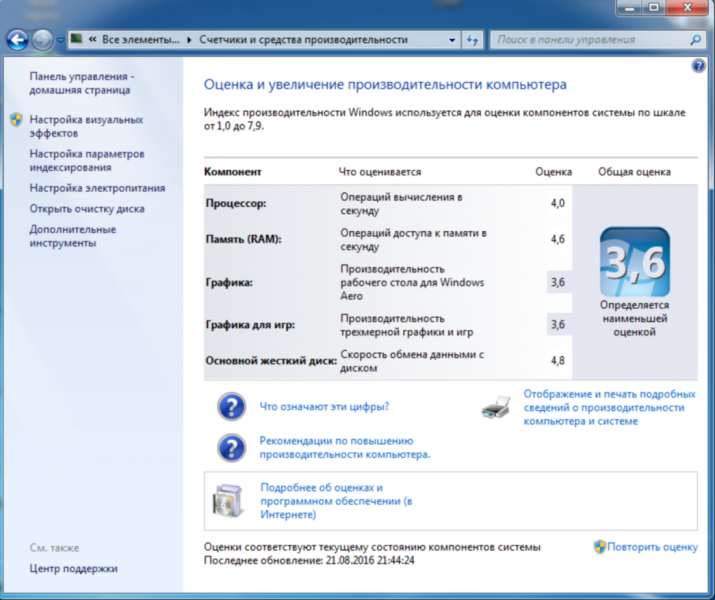This screenshot has width=715, height=600.
Task: Open 'Настройка визуальных эффектов' link
Action: coord(86,126)
